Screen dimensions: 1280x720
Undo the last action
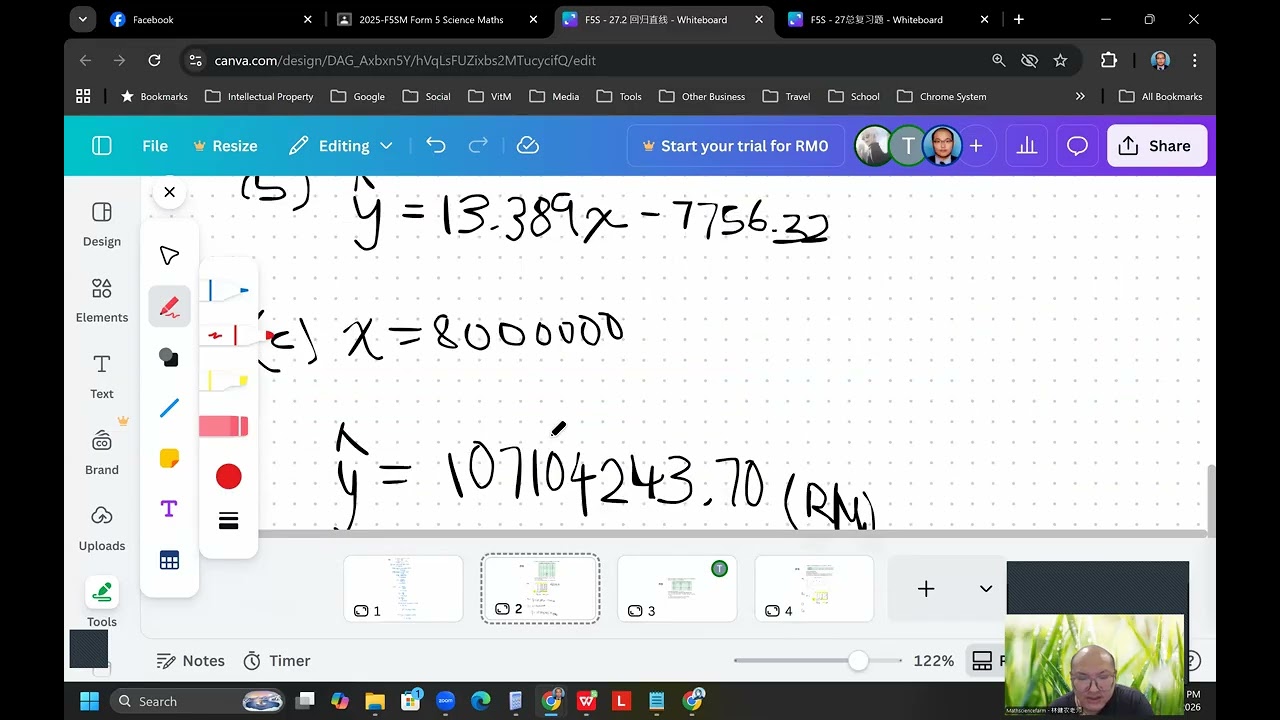pos(435,146)
